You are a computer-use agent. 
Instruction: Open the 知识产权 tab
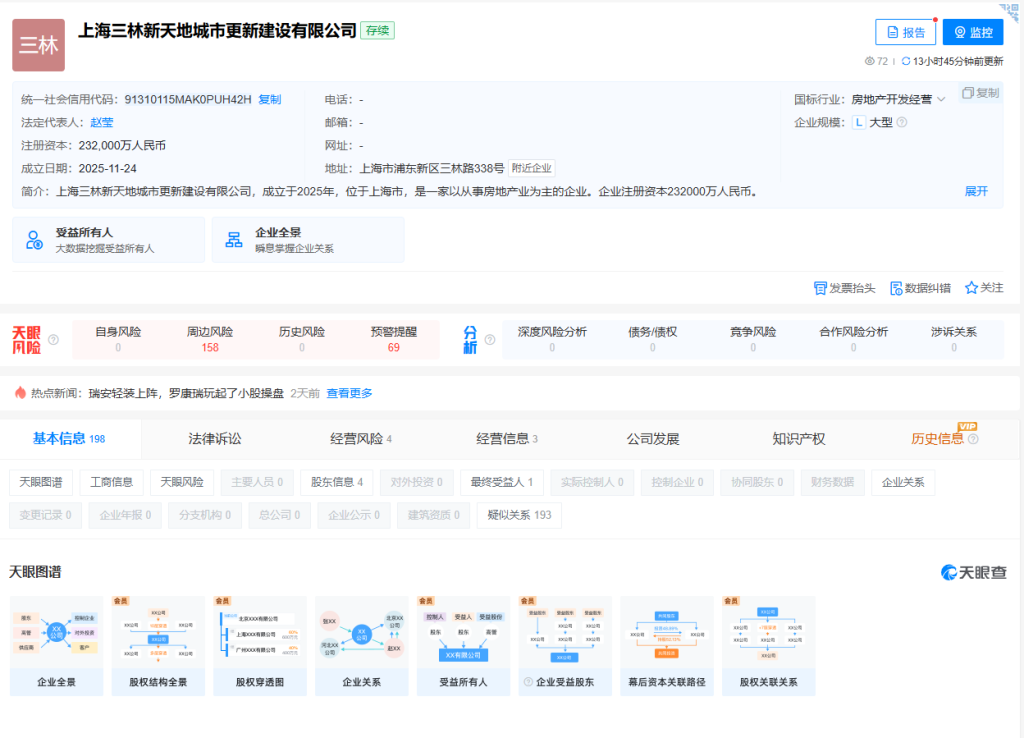[x=798, y=438]
